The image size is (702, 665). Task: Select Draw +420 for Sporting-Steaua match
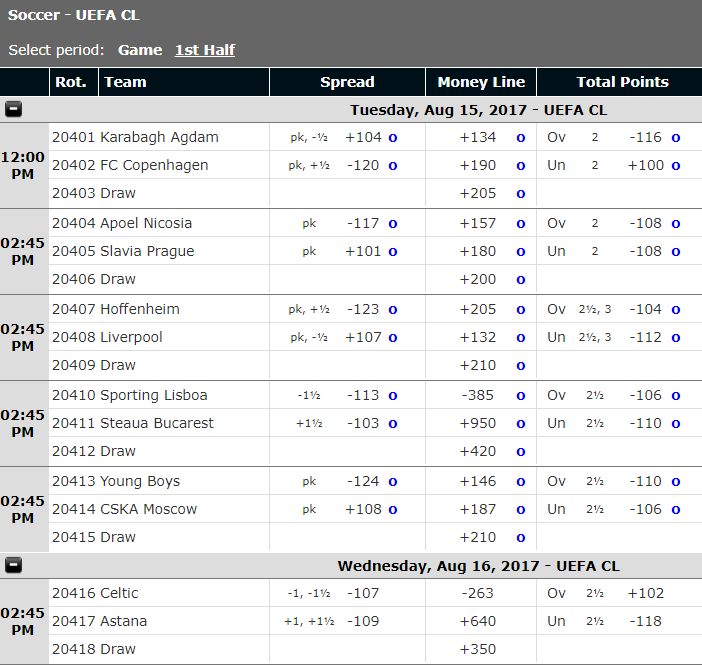pos(520,452)
